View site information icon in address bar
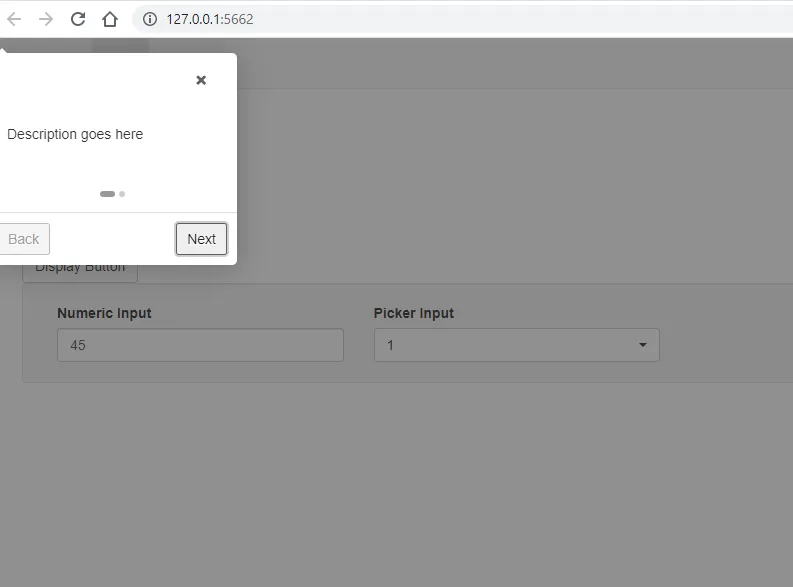 click(x=150, y=19)
